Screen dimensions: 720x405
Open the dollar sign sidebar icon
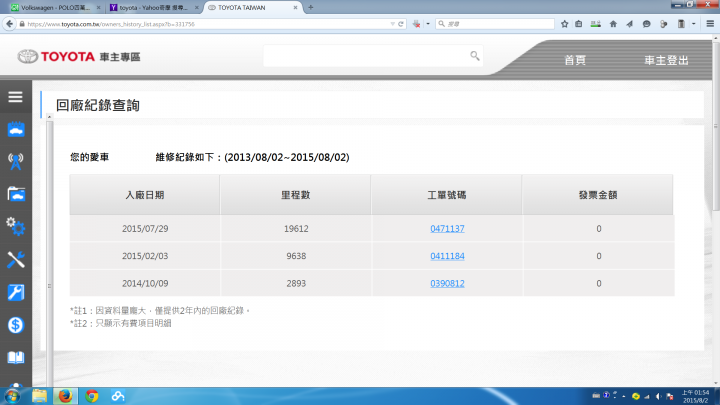[16, 325]
